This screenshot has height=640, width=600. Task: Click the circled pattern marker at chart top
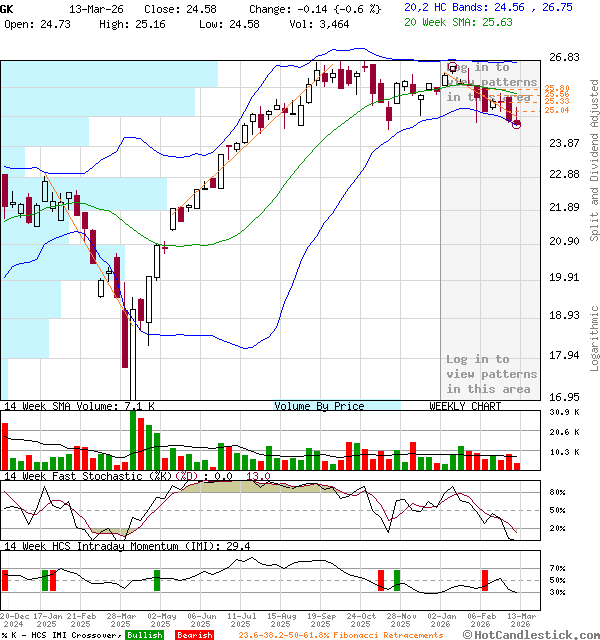(x=453, y=66)
